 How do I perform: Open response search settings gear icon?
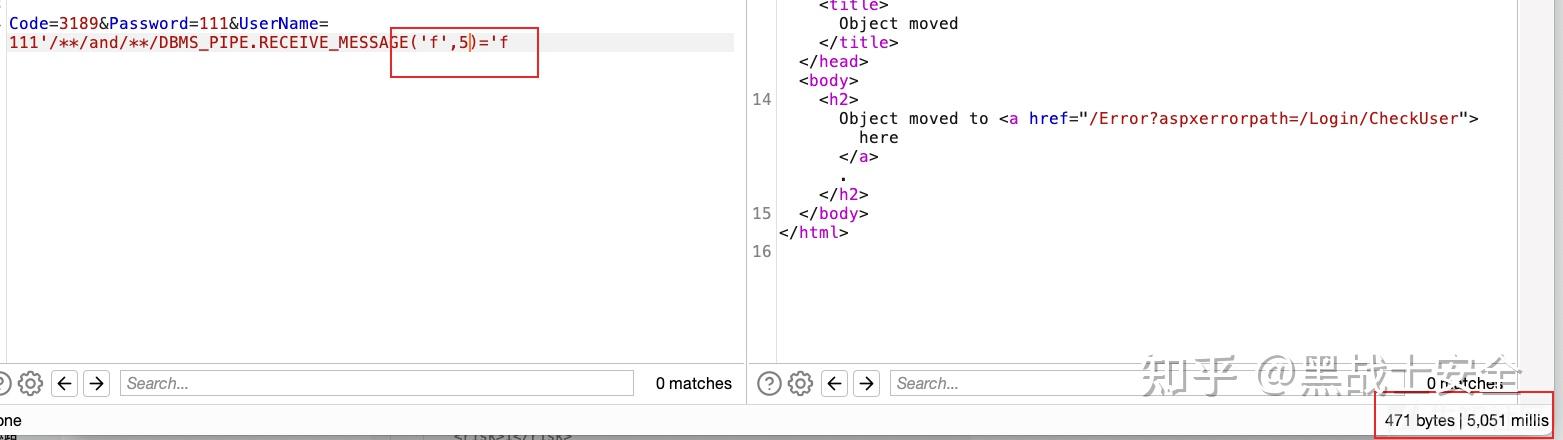click(x=800, y=383)
